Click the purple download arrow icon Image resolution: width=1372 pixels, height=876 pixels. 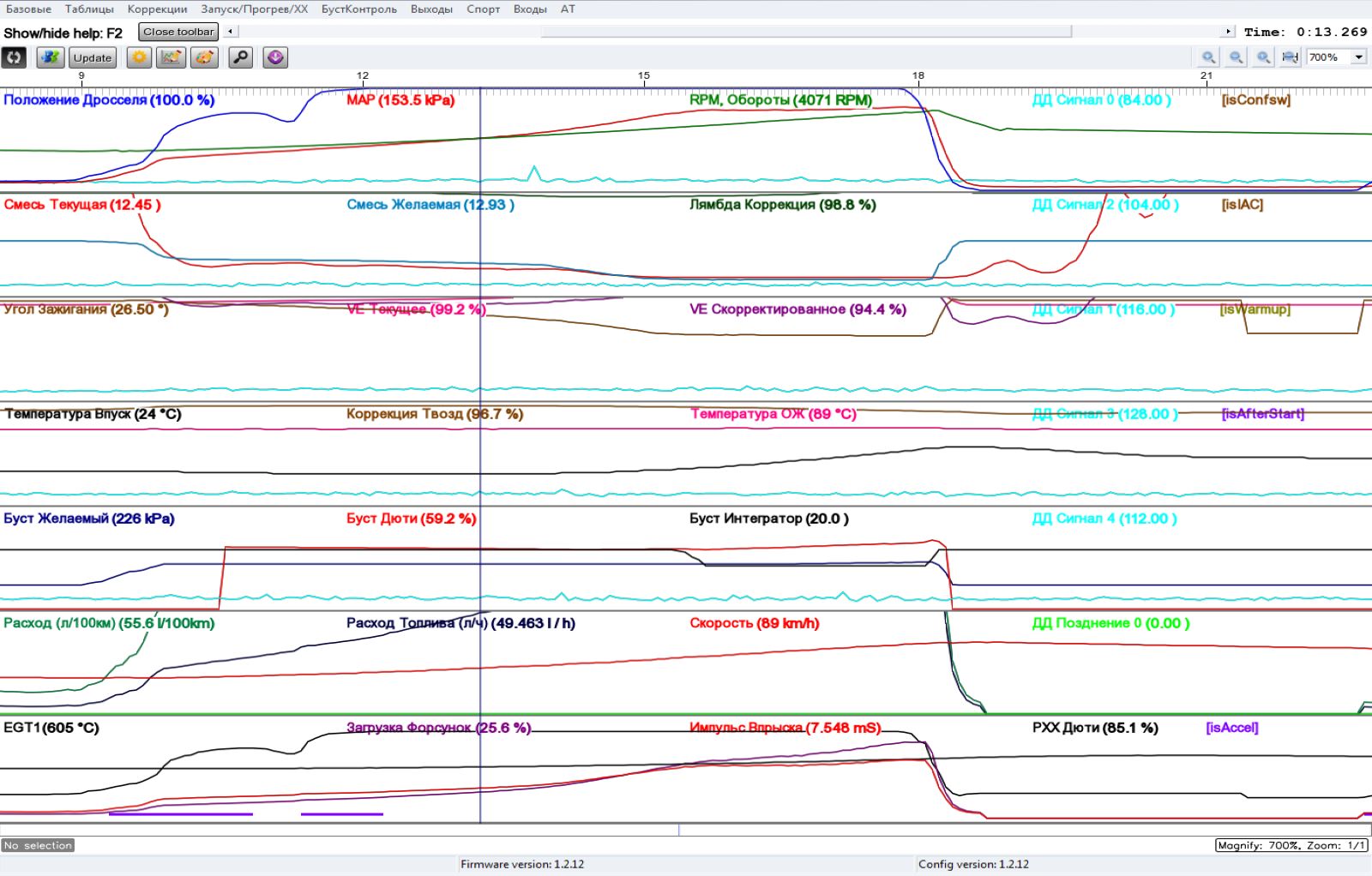click(275, 57)
